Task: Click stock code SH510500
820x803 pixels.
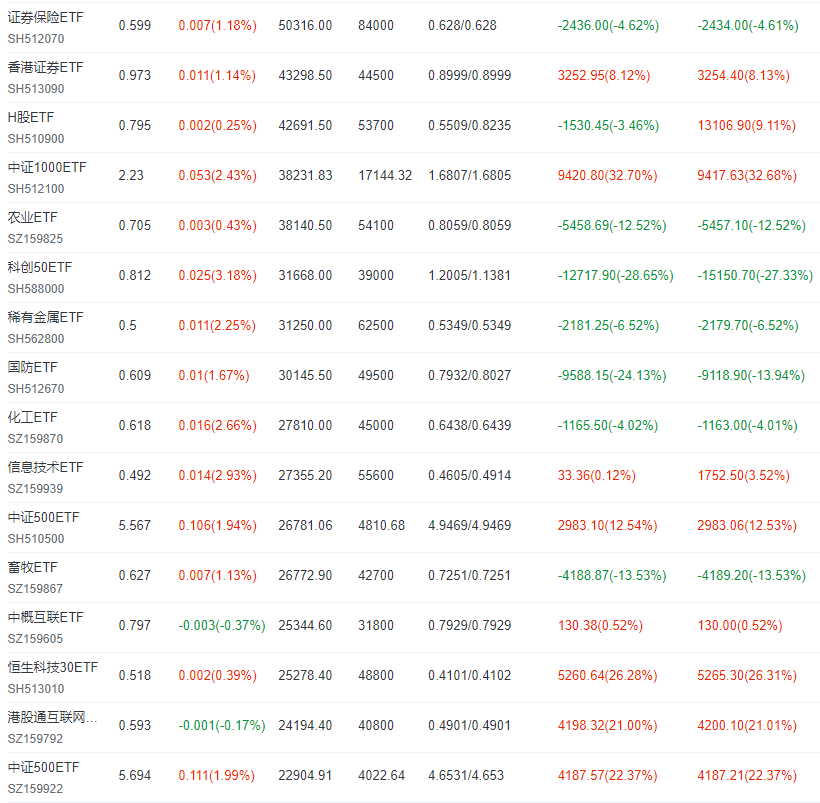Action: point(36,539)
